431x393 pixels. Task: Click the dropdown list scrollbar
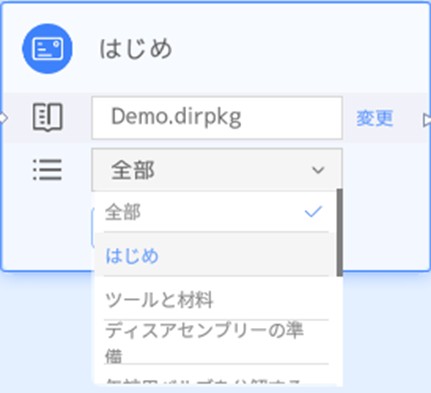click(x=340, y=233)
